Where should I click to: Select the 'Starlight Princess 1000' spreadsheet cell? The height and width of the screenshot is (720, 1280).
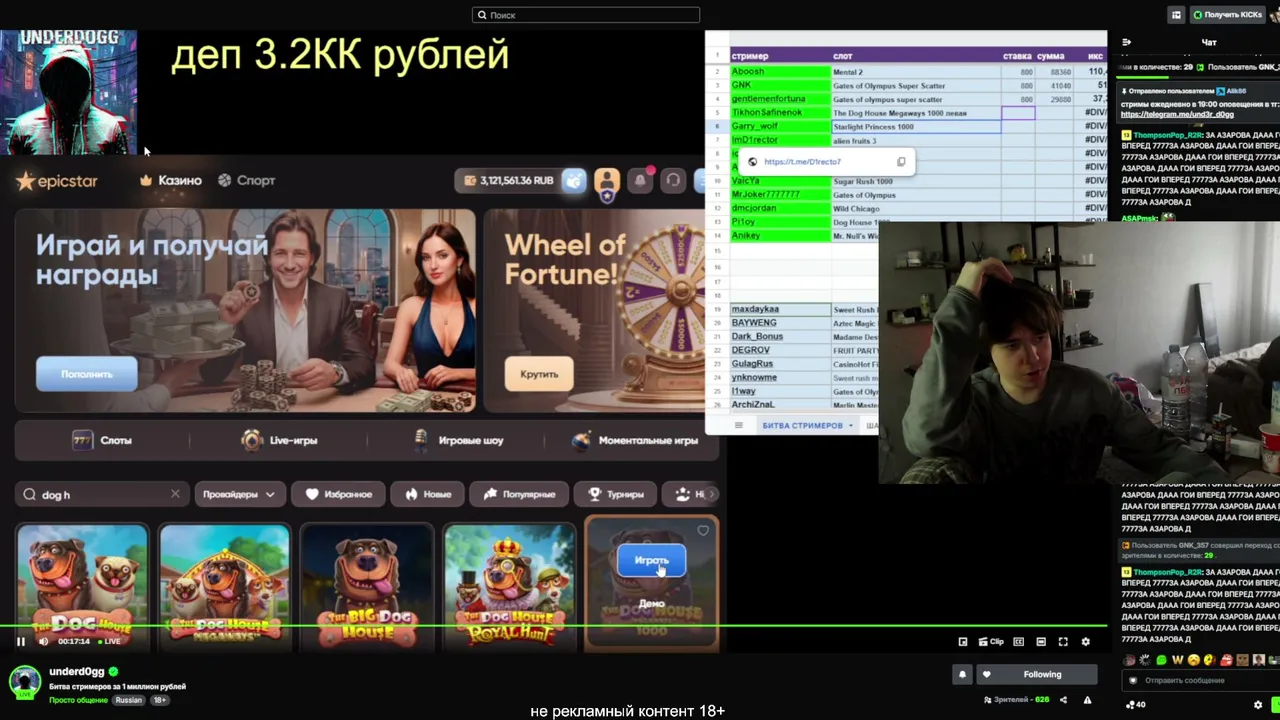(x=916, y=127)
